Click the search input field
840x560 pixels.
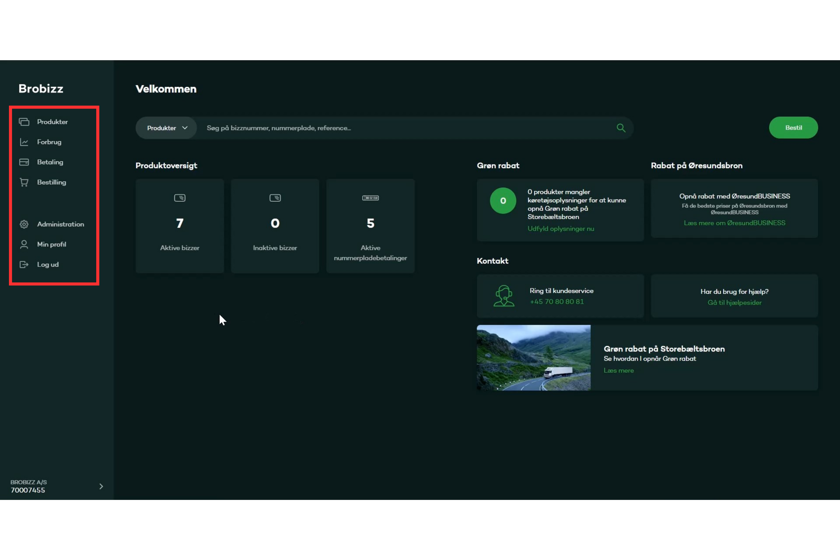click(x=400, y=128)
